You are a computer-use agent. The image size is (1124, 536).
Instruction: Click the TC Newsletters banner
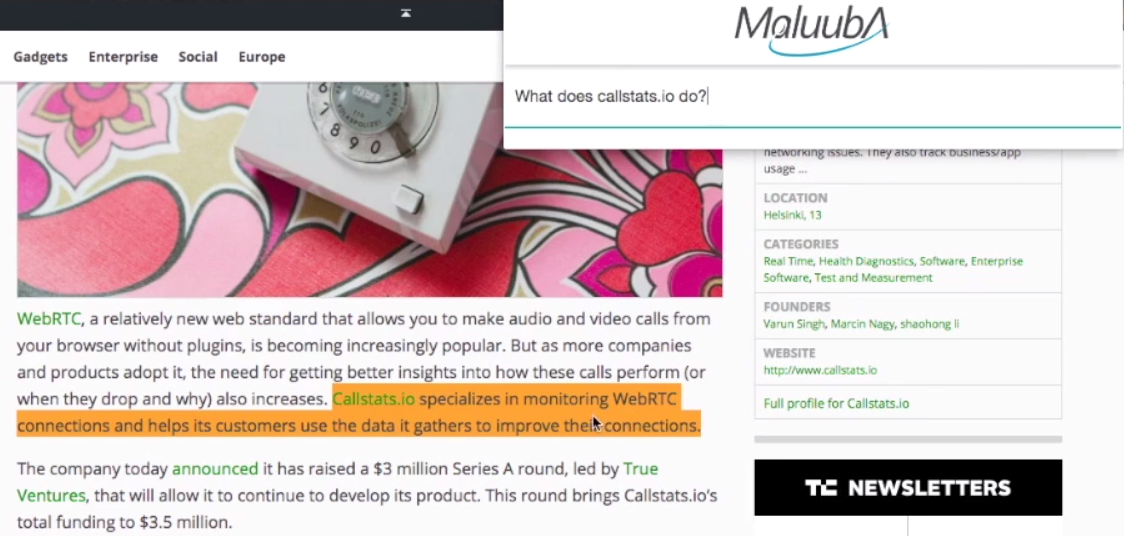(908, 487)
